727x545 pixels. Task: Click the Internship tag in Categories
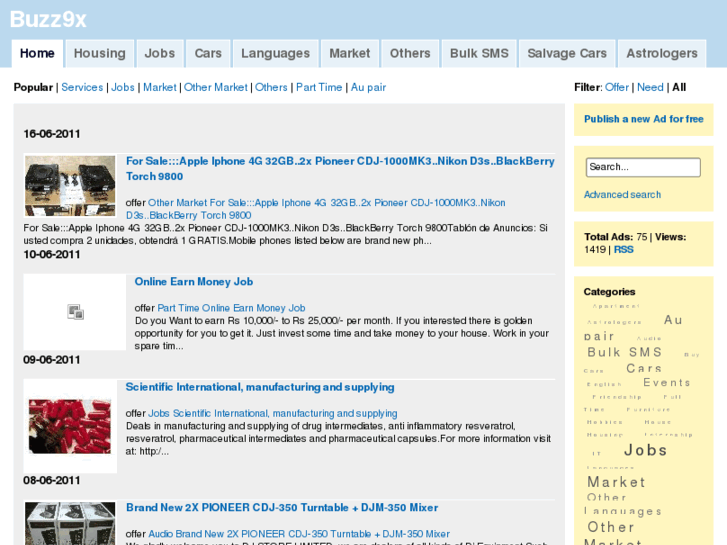pos(668,435)
